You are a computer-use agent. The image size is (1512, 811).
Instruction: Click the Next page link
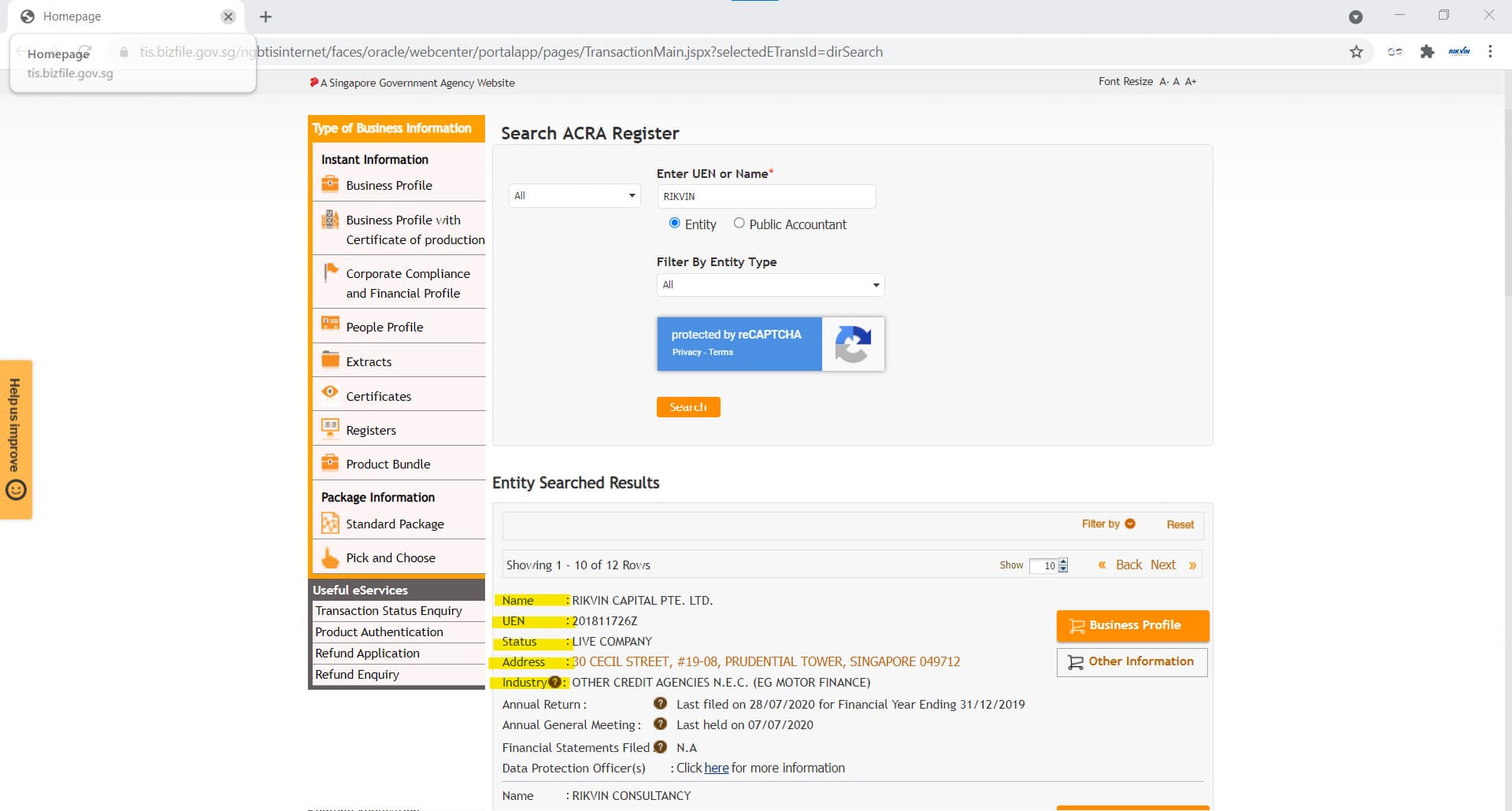click(x=1162, y=565)
